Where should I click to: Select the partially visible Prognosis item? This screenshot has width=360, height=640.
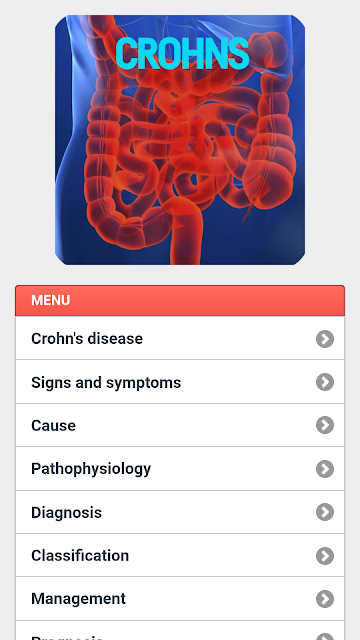click(180, 631)
